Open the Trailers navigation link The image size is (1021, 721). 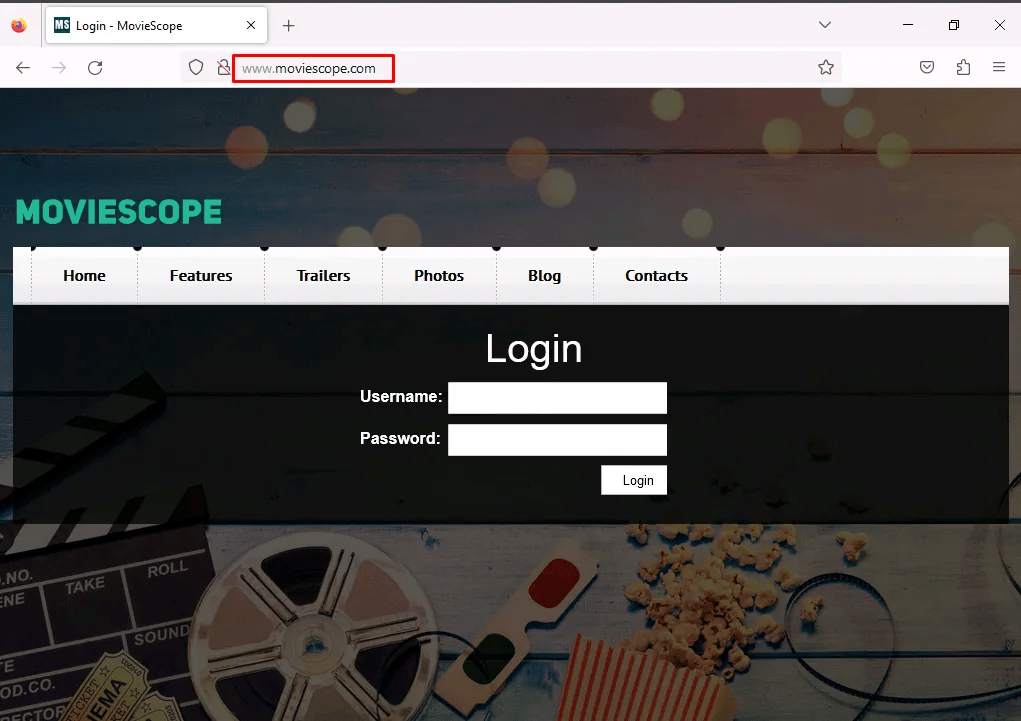[323, 276]
